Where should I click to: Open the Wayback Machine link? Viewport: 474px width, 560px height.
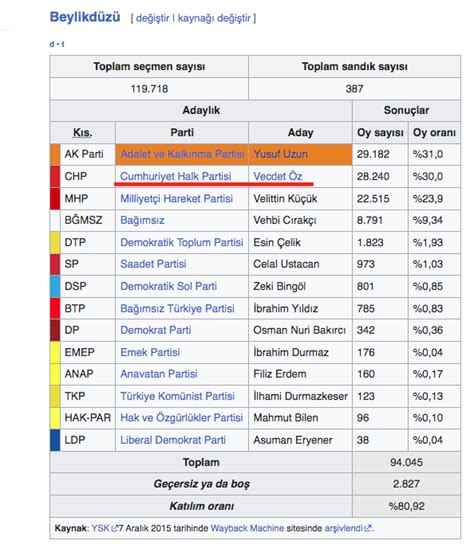coord(247,528)
